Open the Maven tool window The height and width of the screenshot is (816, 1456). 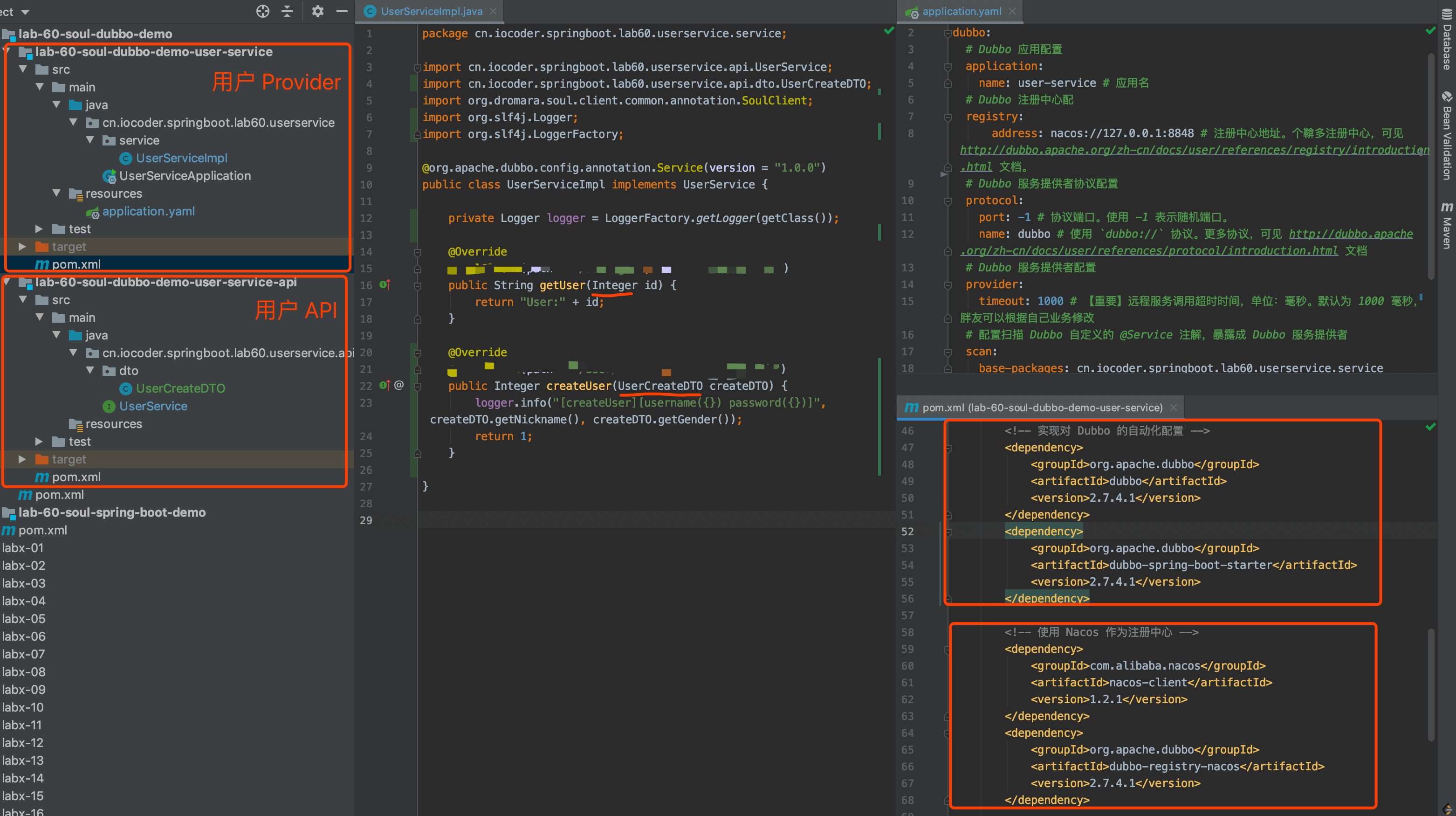pyautogui.click(x=1446, y=225)
